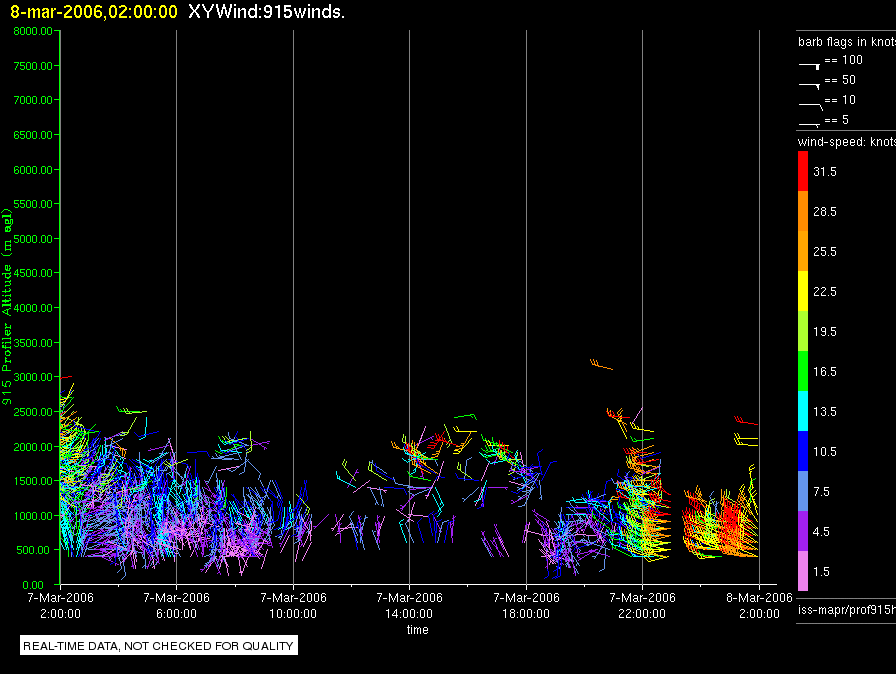Click the 8000.00 altitude axis tick label

click(x=33, y=31)
